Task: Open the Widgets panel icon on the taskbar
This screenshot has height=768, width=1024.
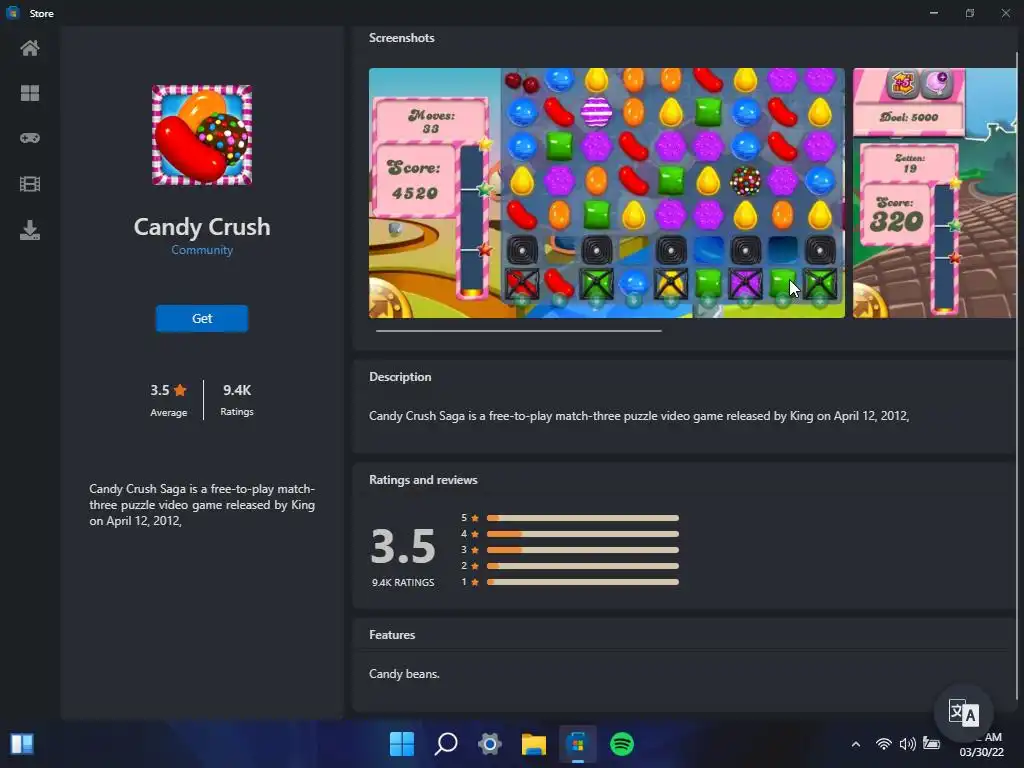Action: [x=22, y=744]
